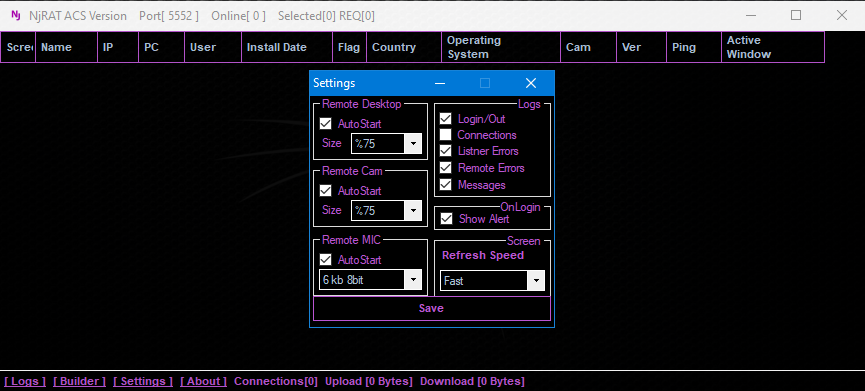Click the Country column header

point(404,47)
